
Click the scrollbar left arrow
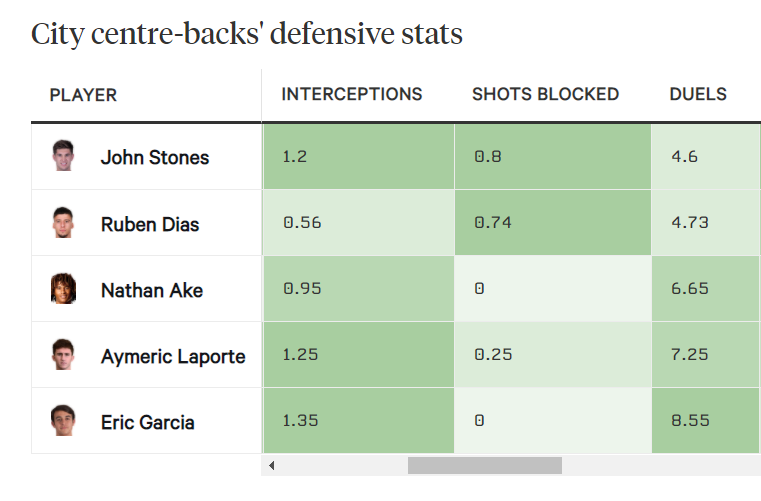click(271, 465)
